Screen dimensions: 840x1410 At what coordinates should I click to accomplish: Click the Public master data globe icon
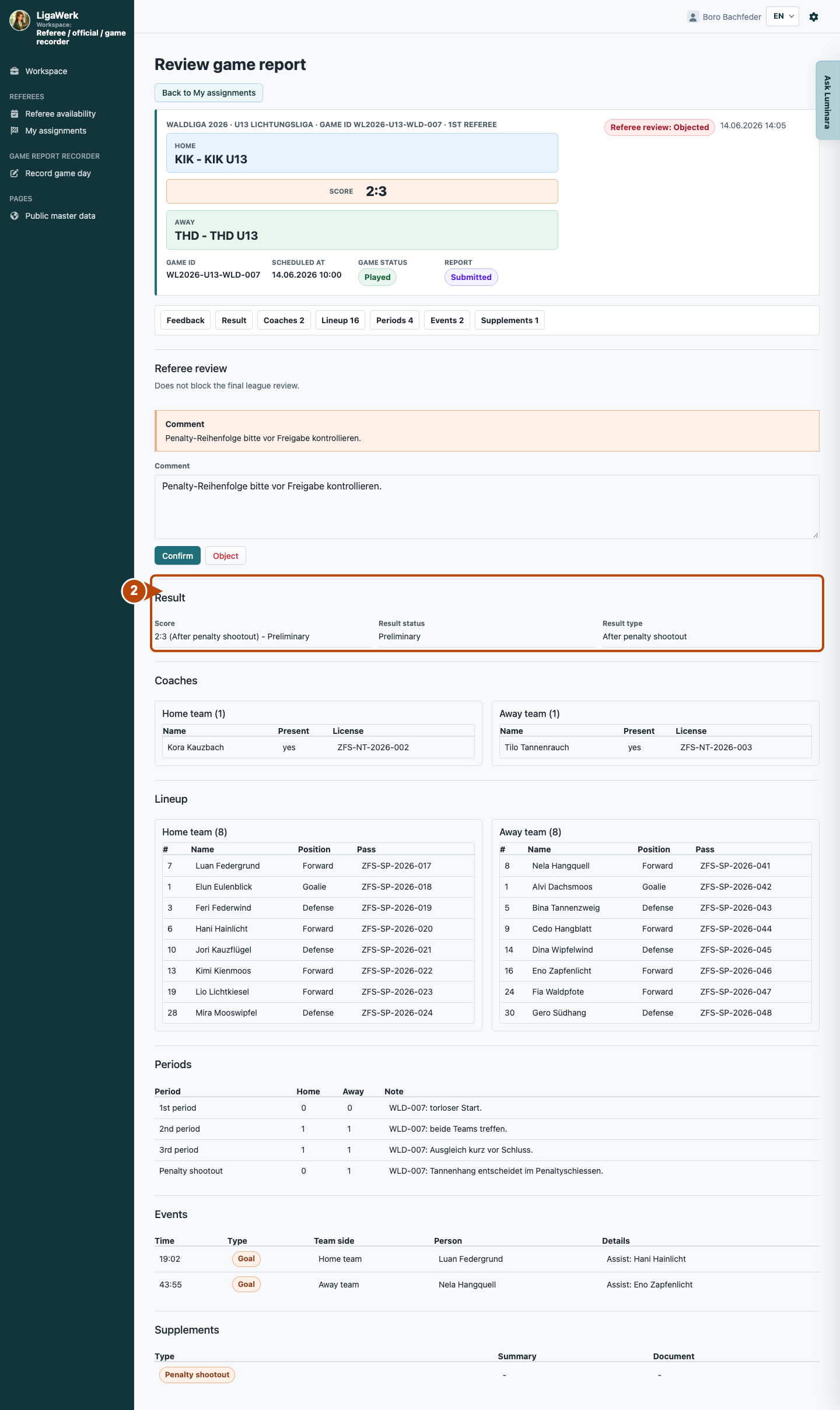point(15,216)
